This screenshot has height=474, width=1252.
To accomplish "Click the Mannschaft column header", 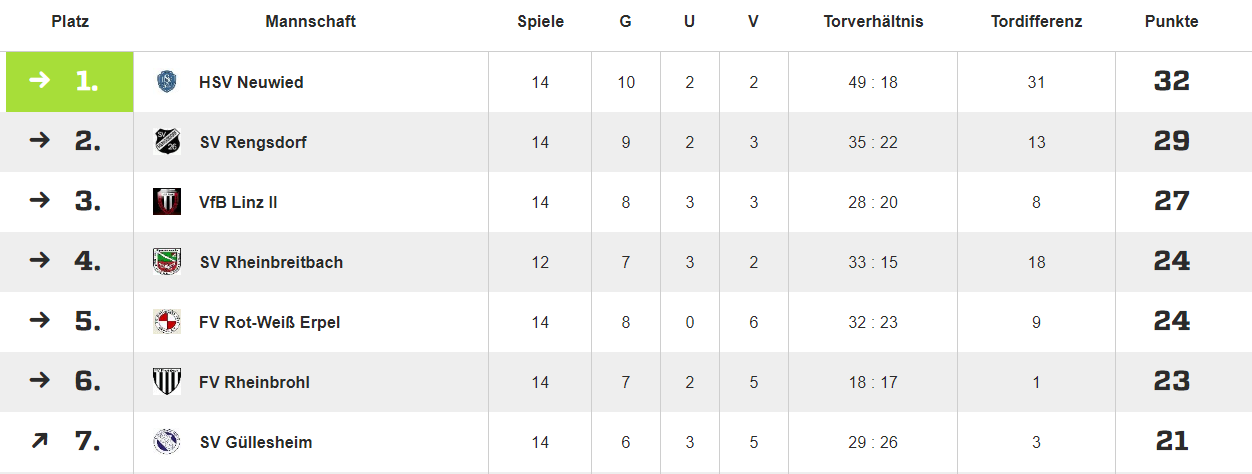I will point(310,21).
